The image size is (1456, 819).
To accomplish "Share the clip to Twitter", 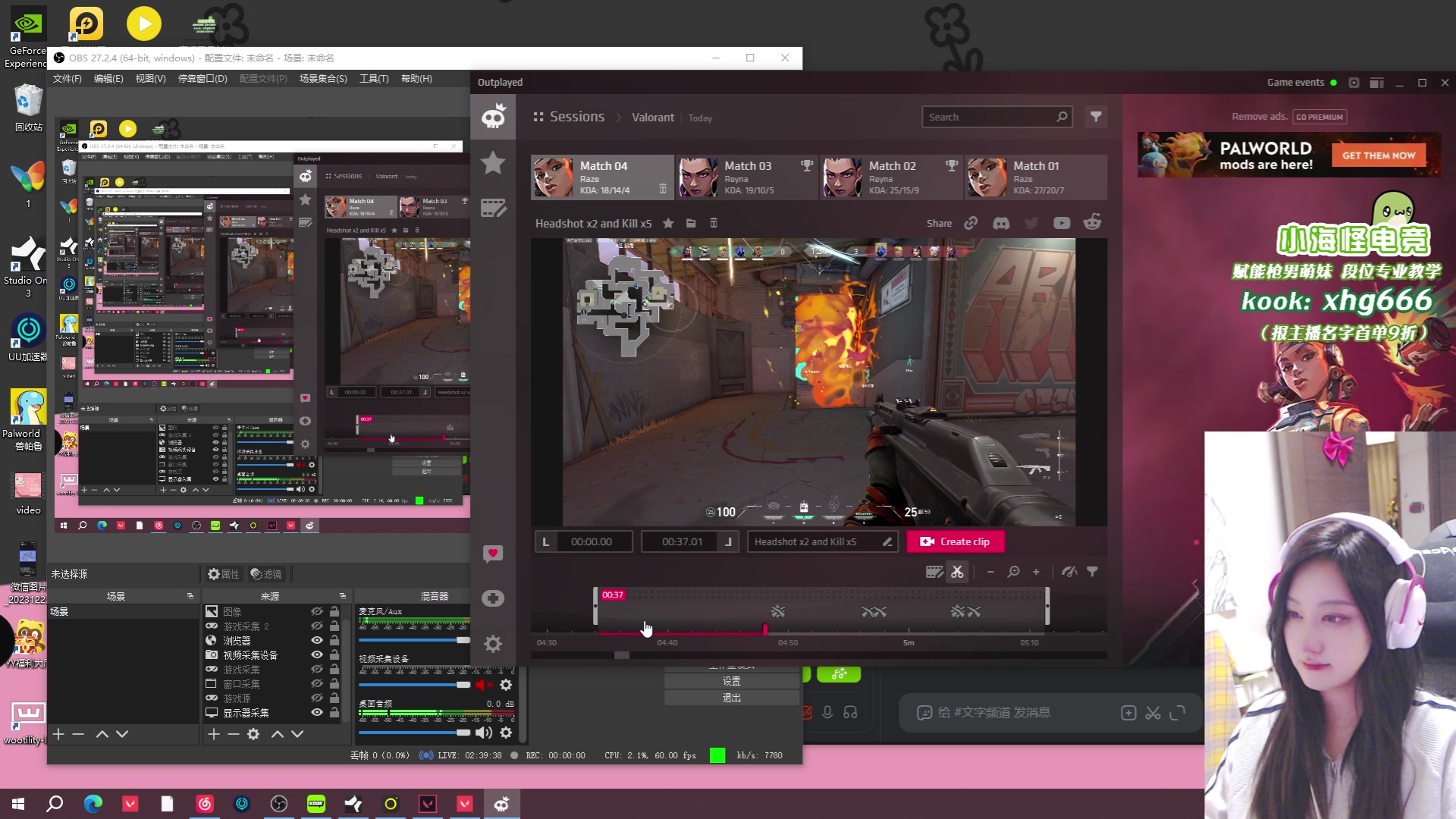I will (1031, 223).
